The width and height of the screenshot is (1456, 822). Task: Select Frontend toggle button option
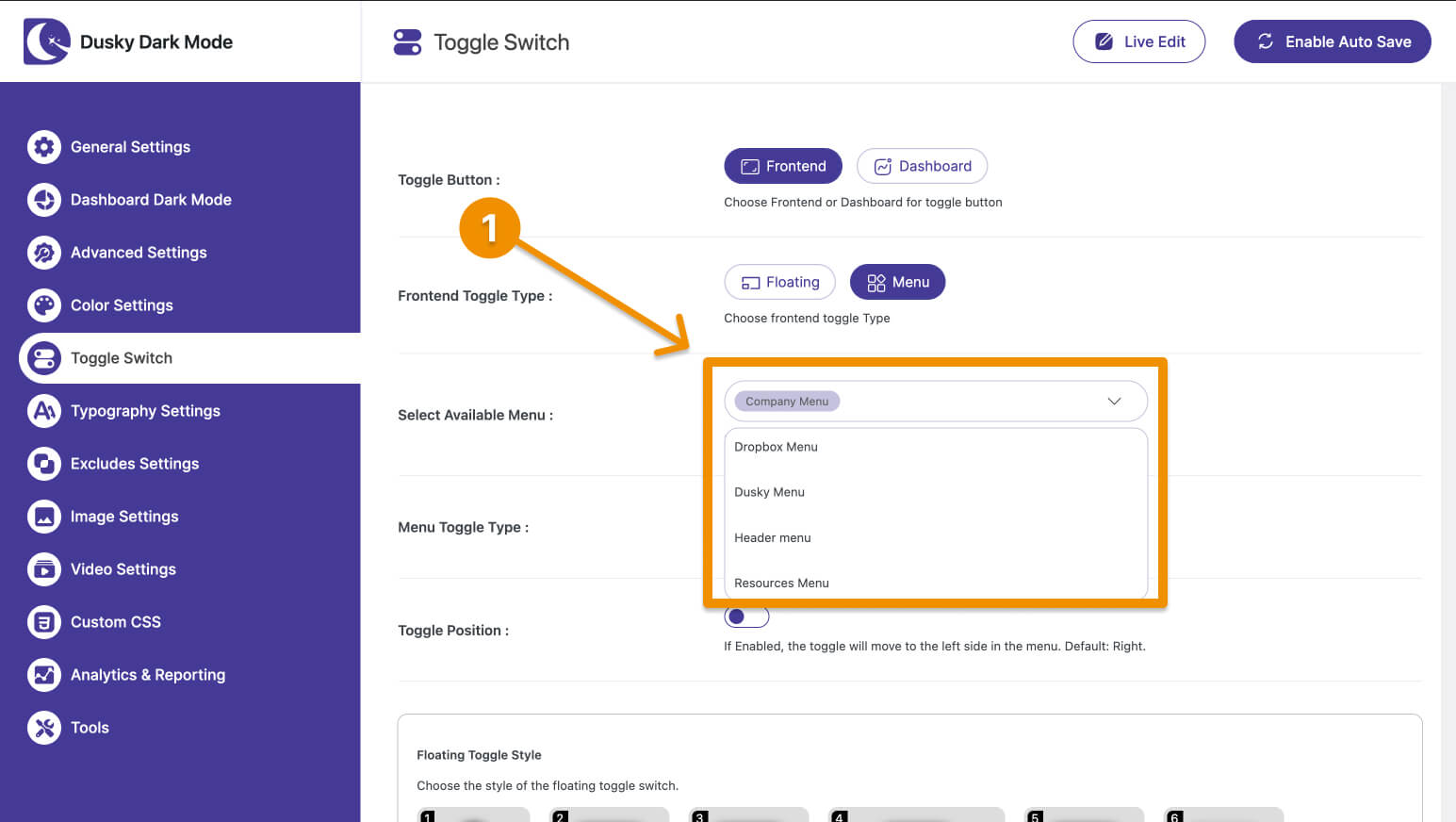point(783,166)
